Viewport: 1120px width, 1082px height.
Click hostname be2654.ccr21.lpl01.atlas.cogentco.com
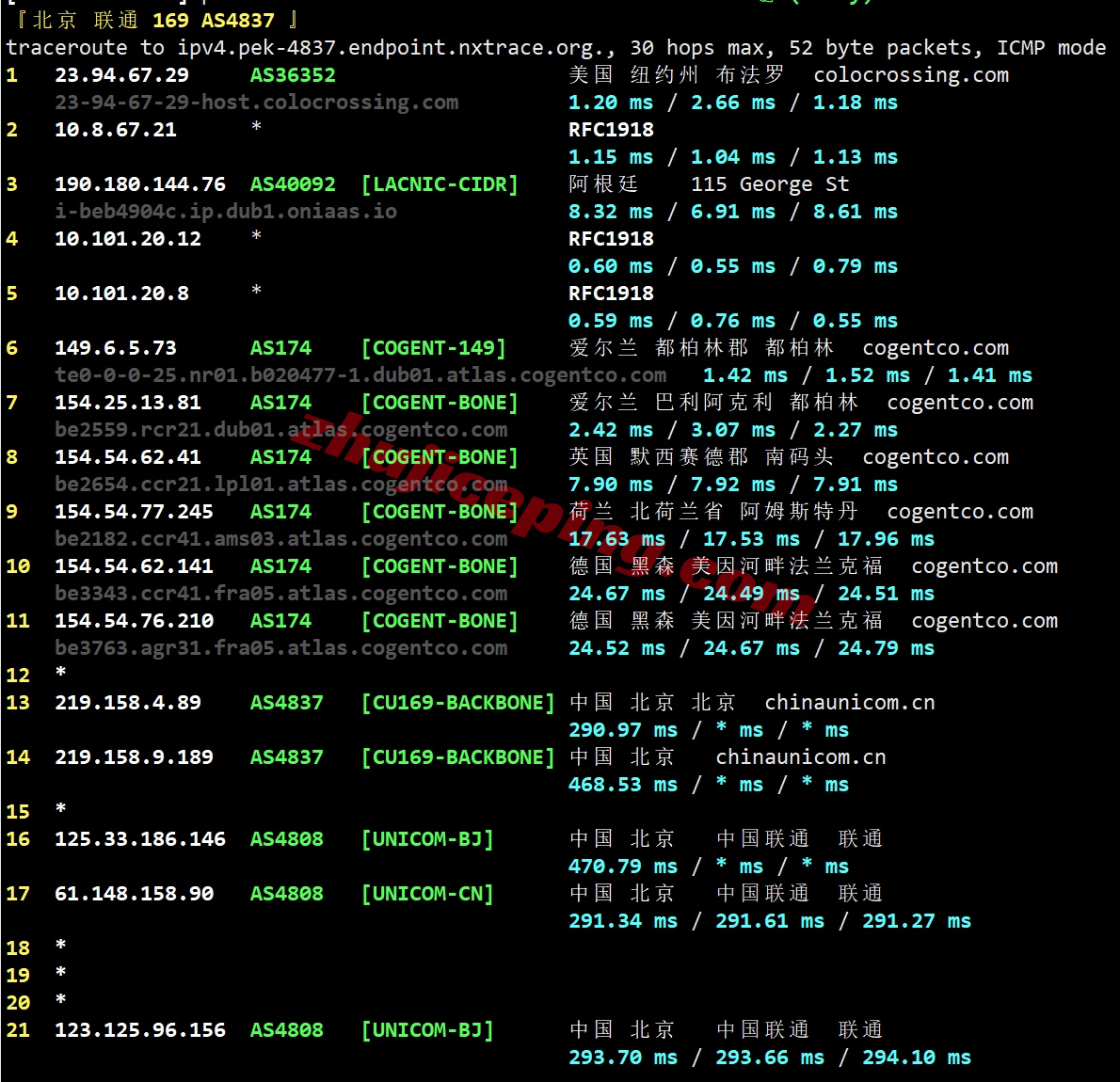click(x=280, y=485)
